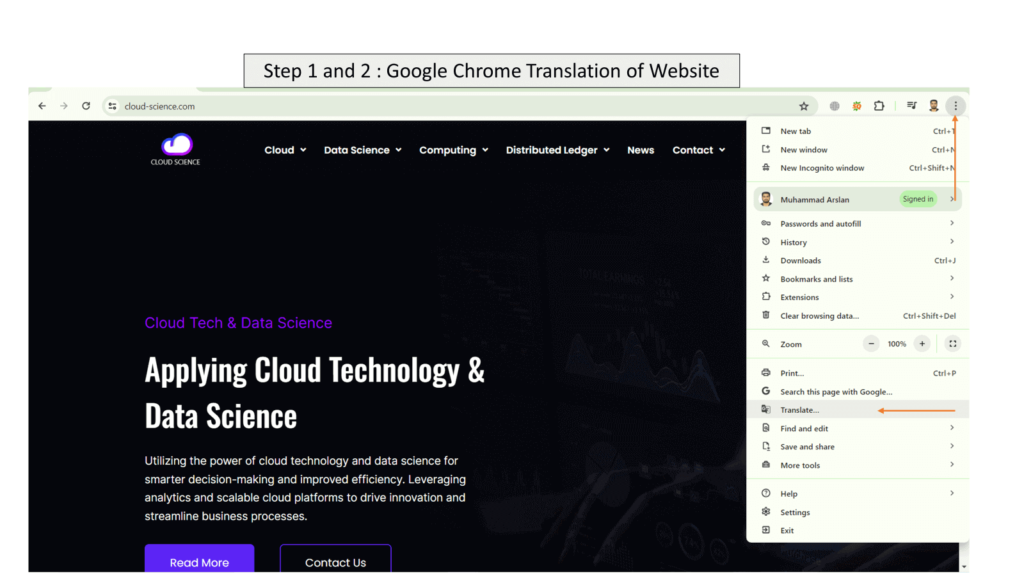Click the address bar showing cloud-science.com
This screenshot has width=1024, height=576.
tap(160, 105)
